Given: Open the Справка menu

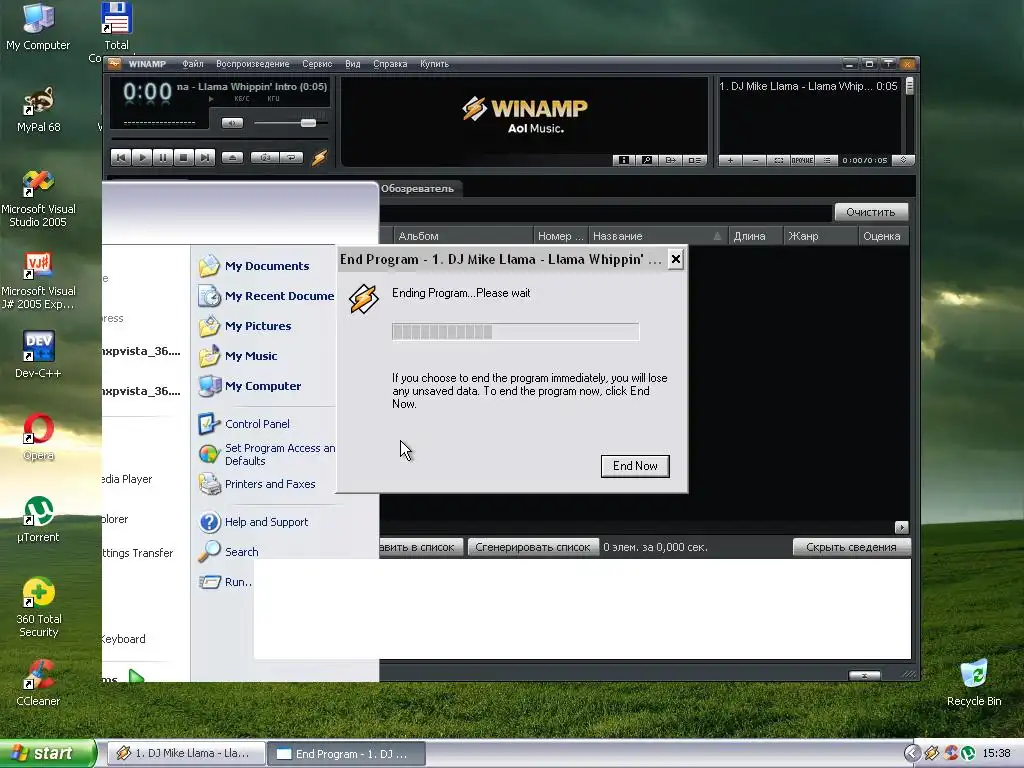Looking at the screenshot, I should [390, 64].
